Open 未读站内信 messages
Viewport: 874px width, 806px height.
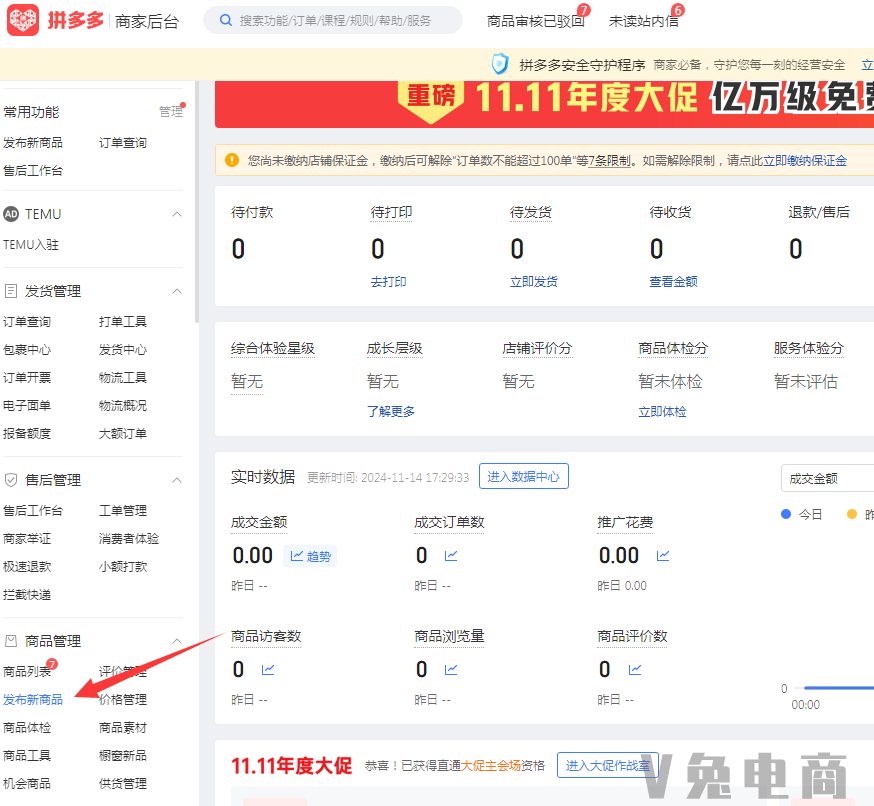pyautogui.click(x=643, y=20)
